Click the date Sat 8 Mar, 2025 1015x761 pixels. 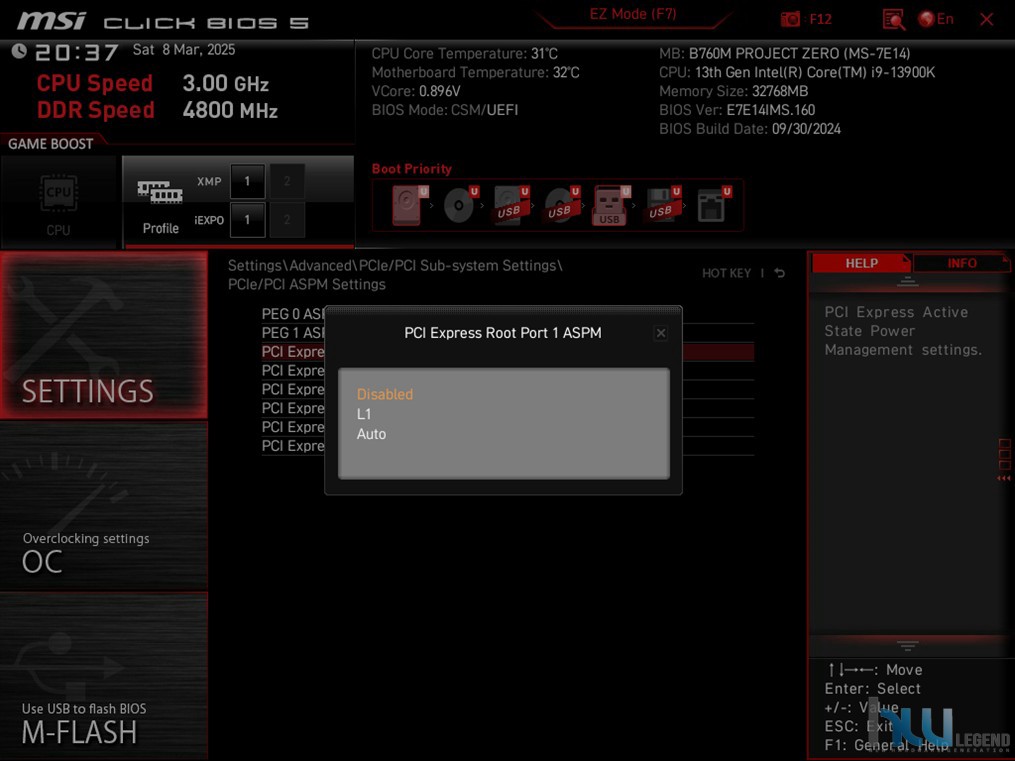[184, 50]
